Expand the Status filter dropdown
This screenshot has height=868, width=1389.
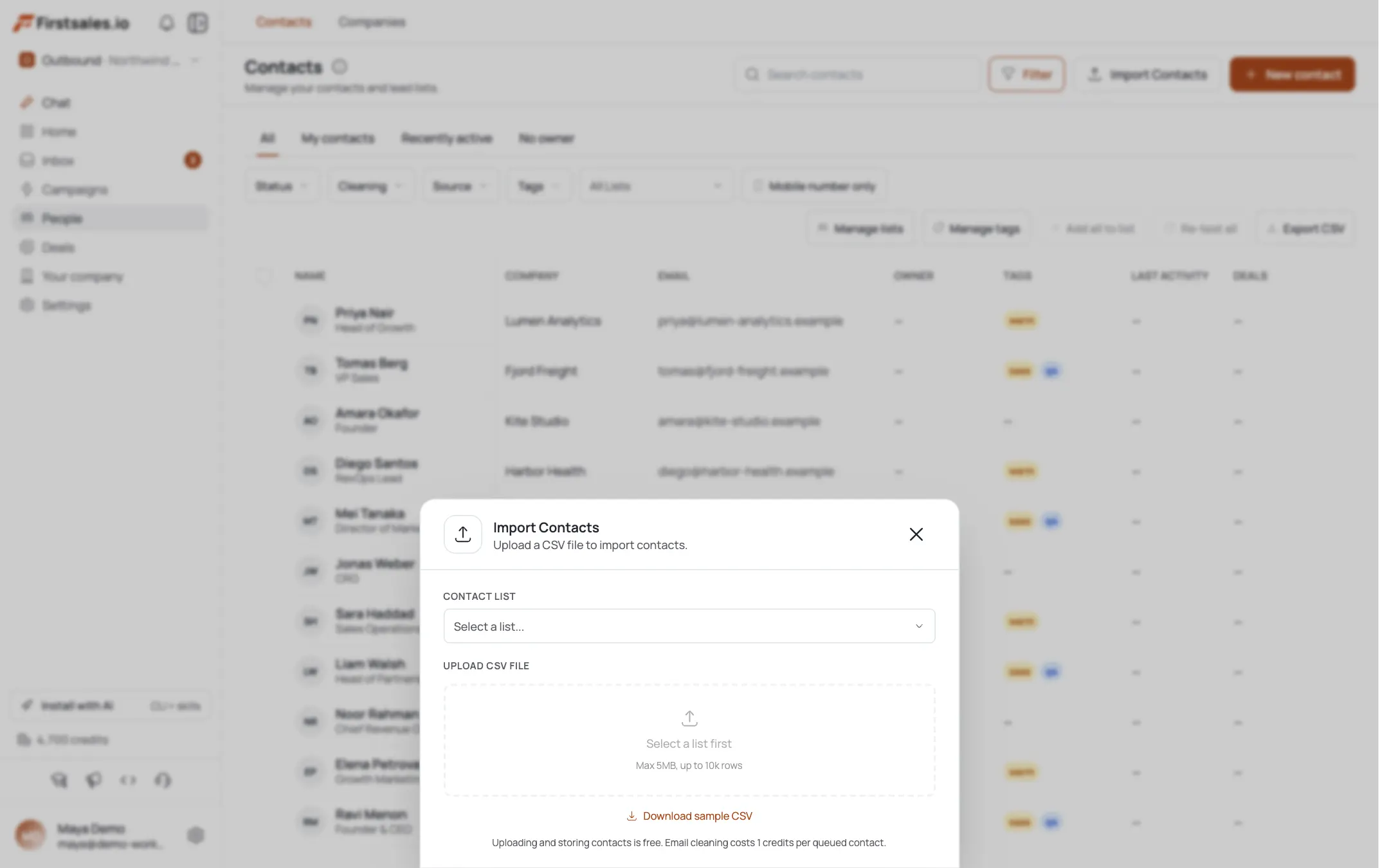(x=282, y=186)
